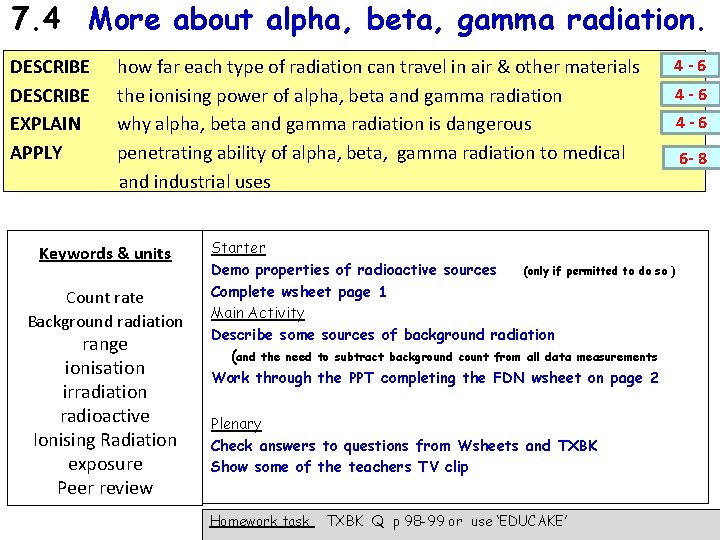This screenshot has height=540, width=720.
Task: Click 'Demo properties of radioactive sources' line
Action: [x=354, y=270]
